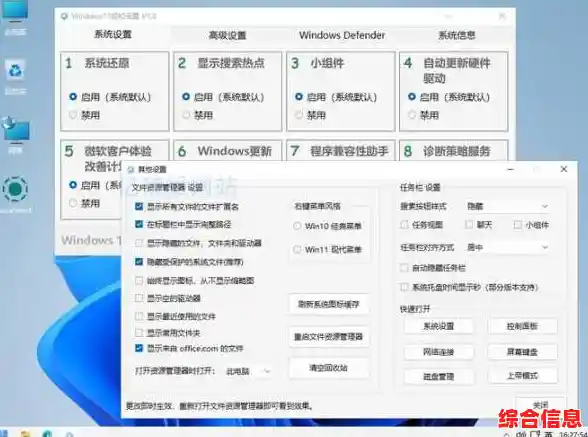Open the teal gear-shaped desktop app icon
This screenshot has width=588, height=437.
click(x=15, y=189)
